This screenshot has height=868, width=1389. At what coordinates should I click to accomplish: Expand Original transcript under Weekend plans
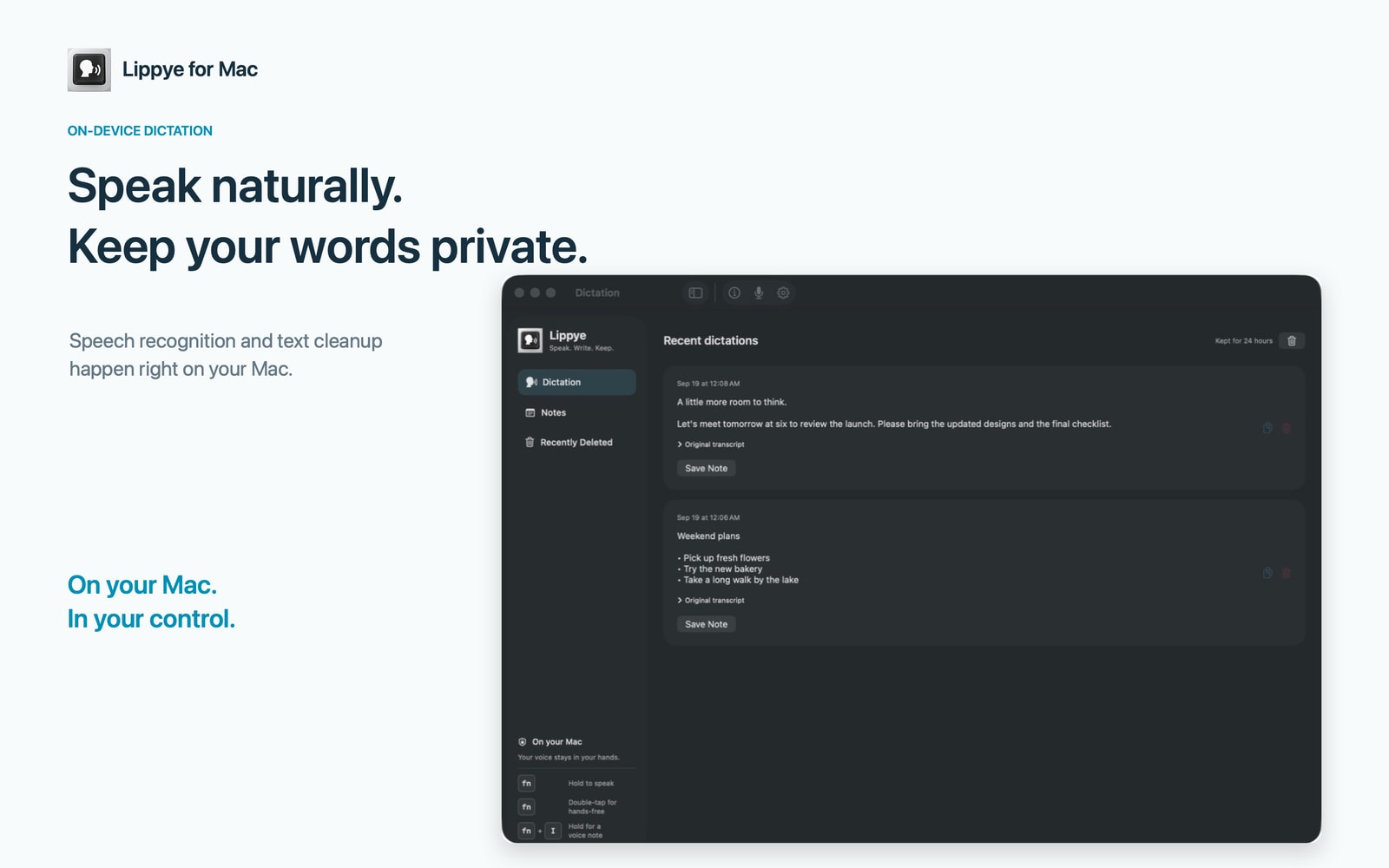click(711, 601)
